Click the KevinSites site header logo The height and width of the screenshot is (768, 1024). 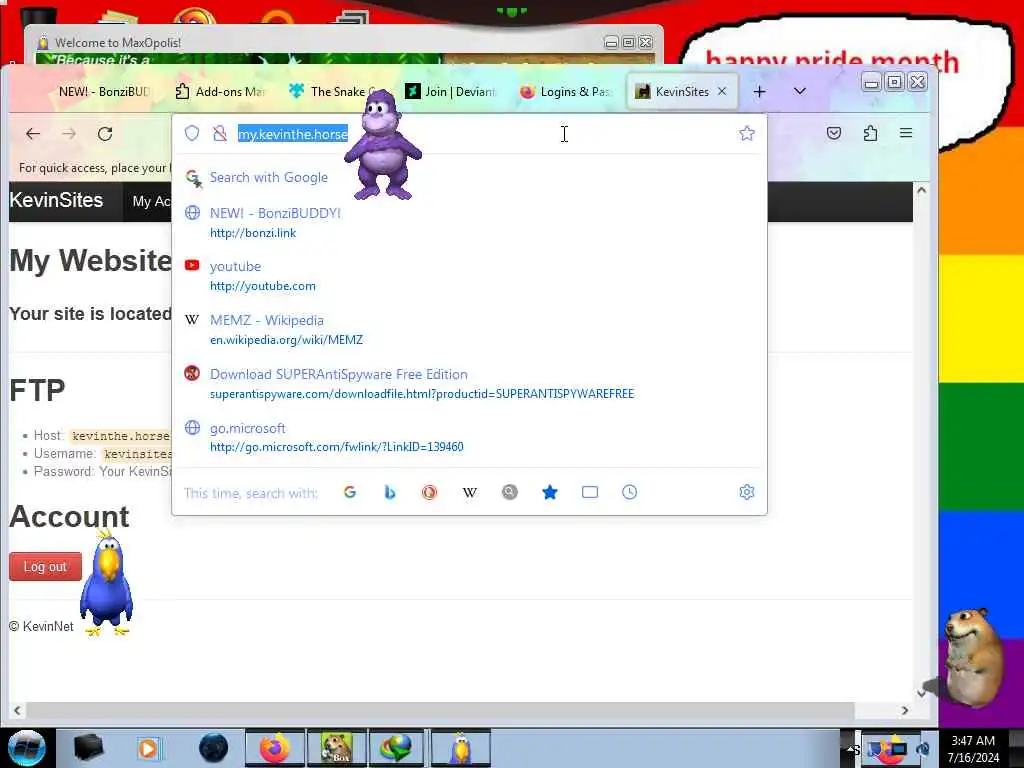tap(56, 200)
